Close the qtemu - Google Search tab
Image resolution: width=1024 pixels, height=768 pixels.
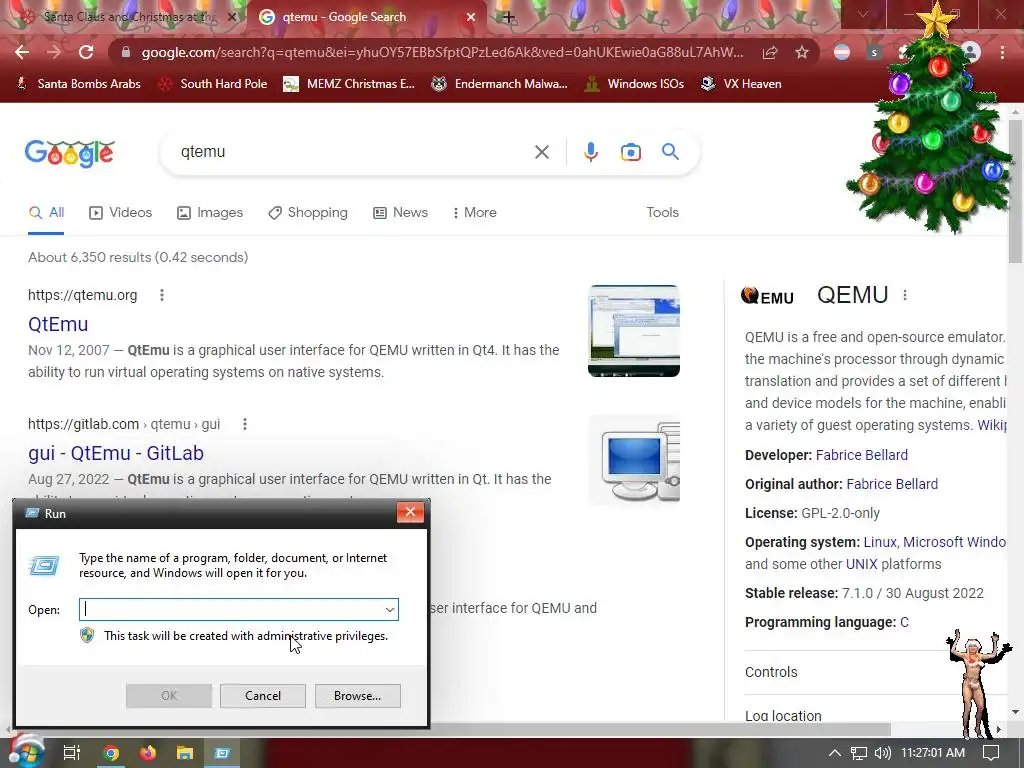471,17
